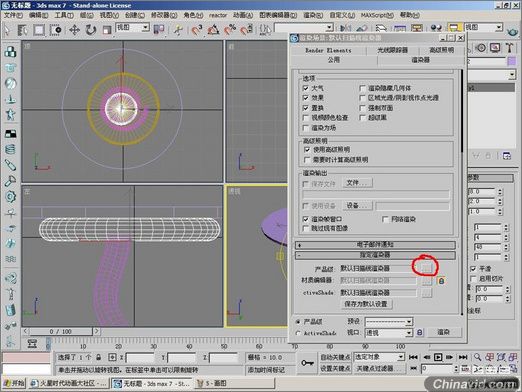Click the 关键点过滤器 Key Filters button

[379, 368]
